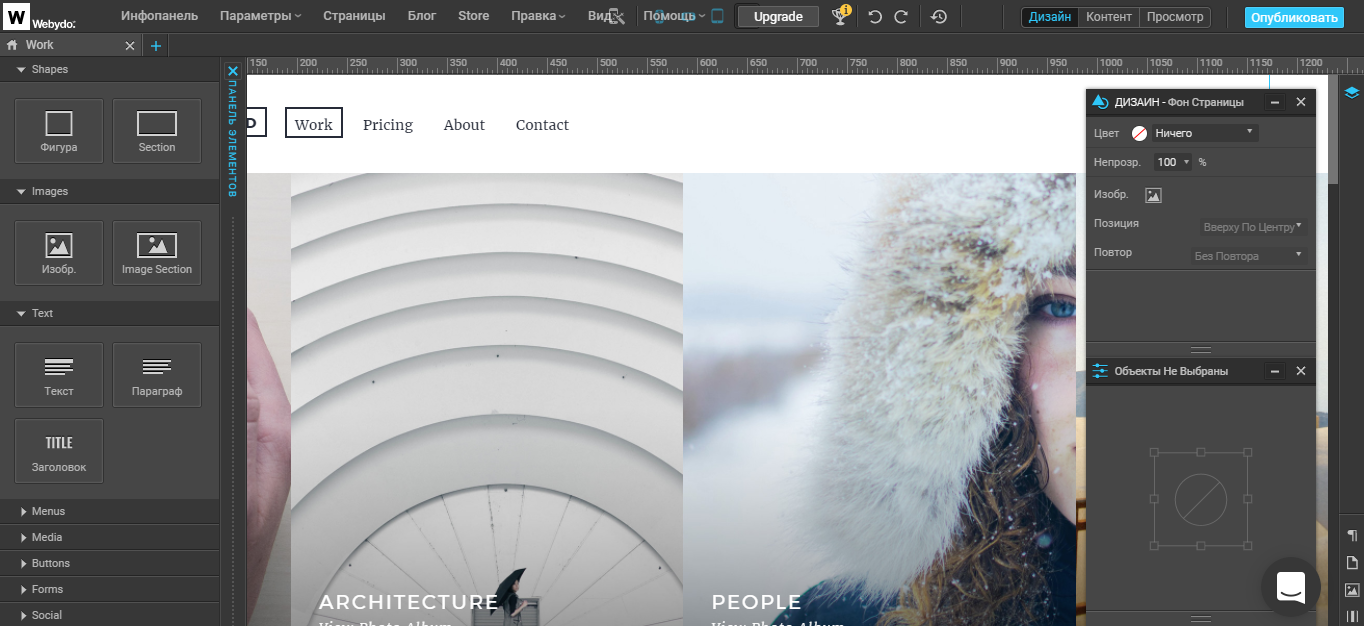1364x626 pixels.
Task: Expand the Forms section
Action: tap(110, 589)
